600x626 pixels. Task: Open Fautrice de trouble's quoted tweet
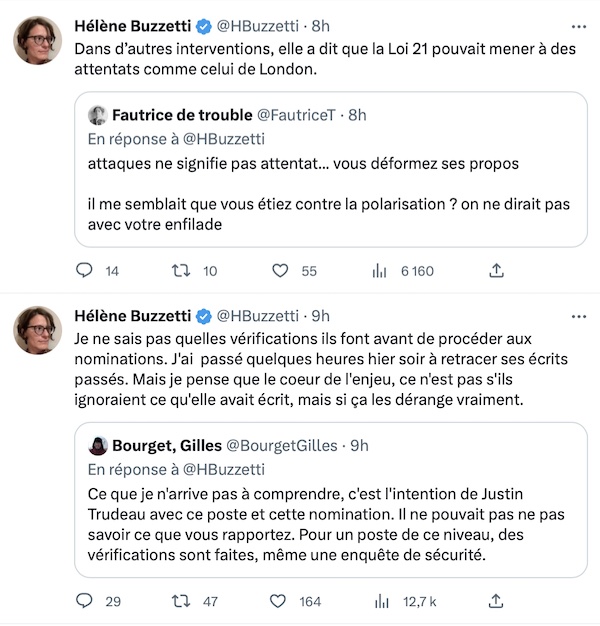331,169
